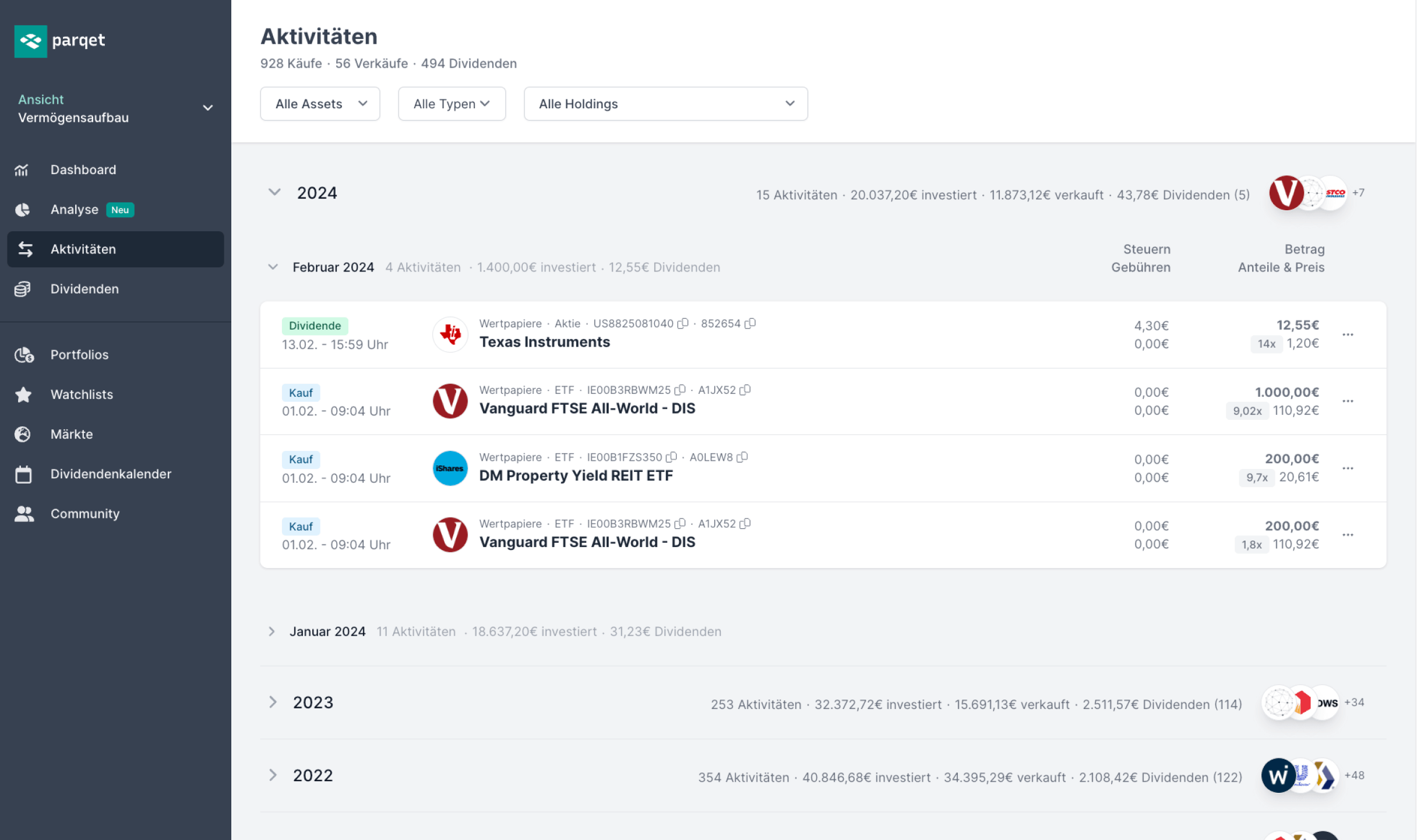
Task: Open Dividendenkalender from sidebar calendar icon
Action: tap(23, 474)
